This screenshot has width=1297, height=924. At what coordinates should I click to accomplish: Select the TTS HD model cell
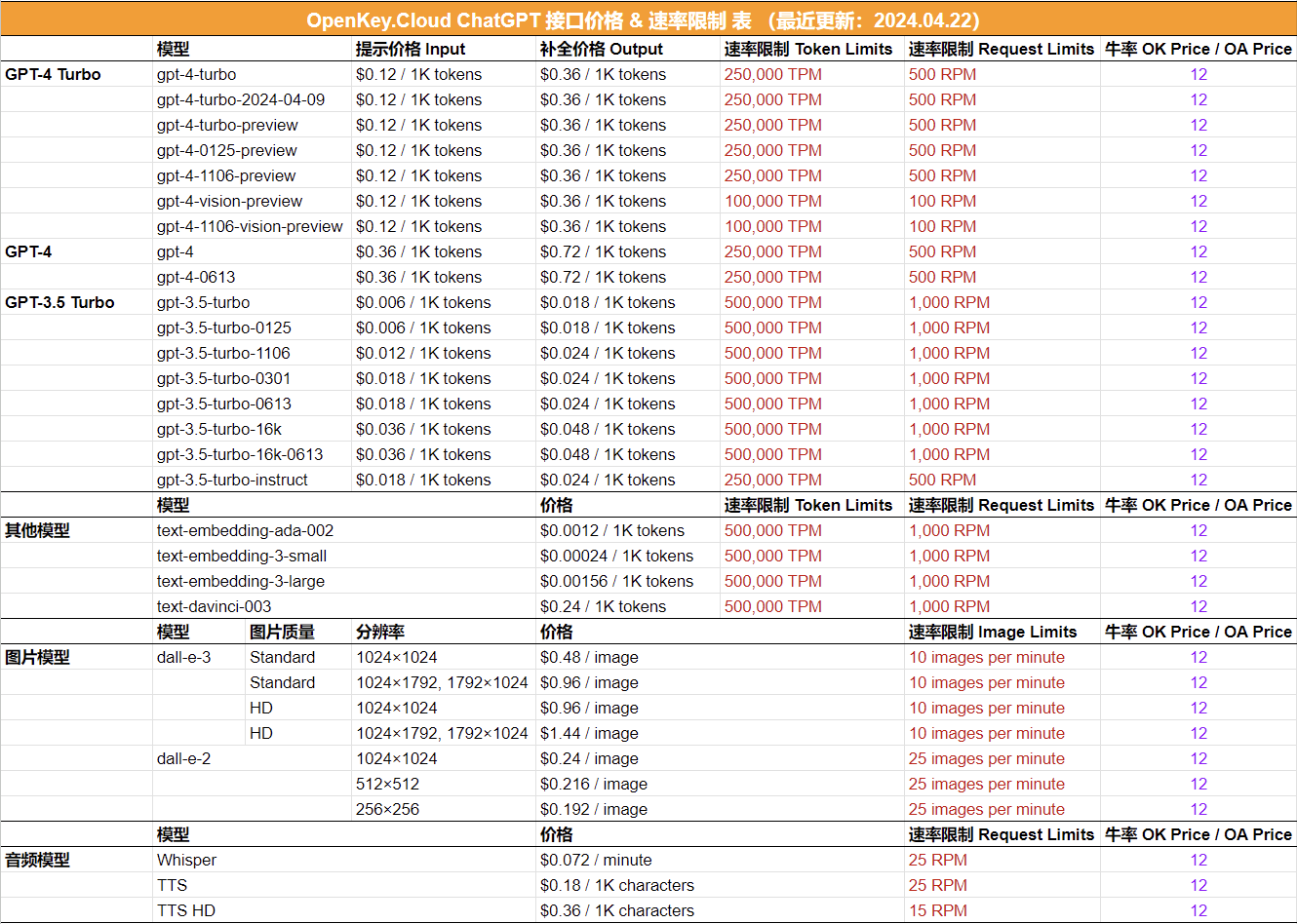(186, 910)
